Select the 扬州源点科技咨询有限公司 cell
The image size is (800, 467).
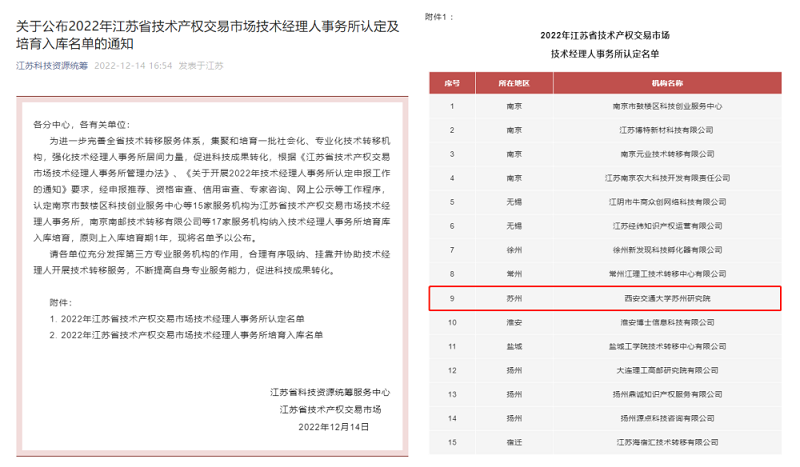(x=667, y=419)
